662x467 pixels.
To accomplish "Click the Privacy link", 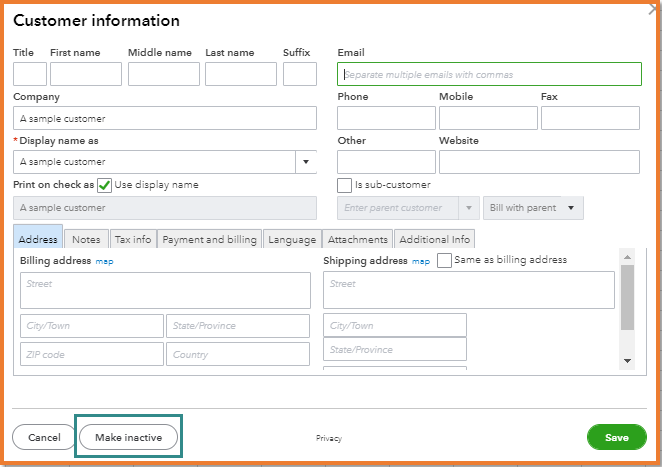I will click(329, 438).
